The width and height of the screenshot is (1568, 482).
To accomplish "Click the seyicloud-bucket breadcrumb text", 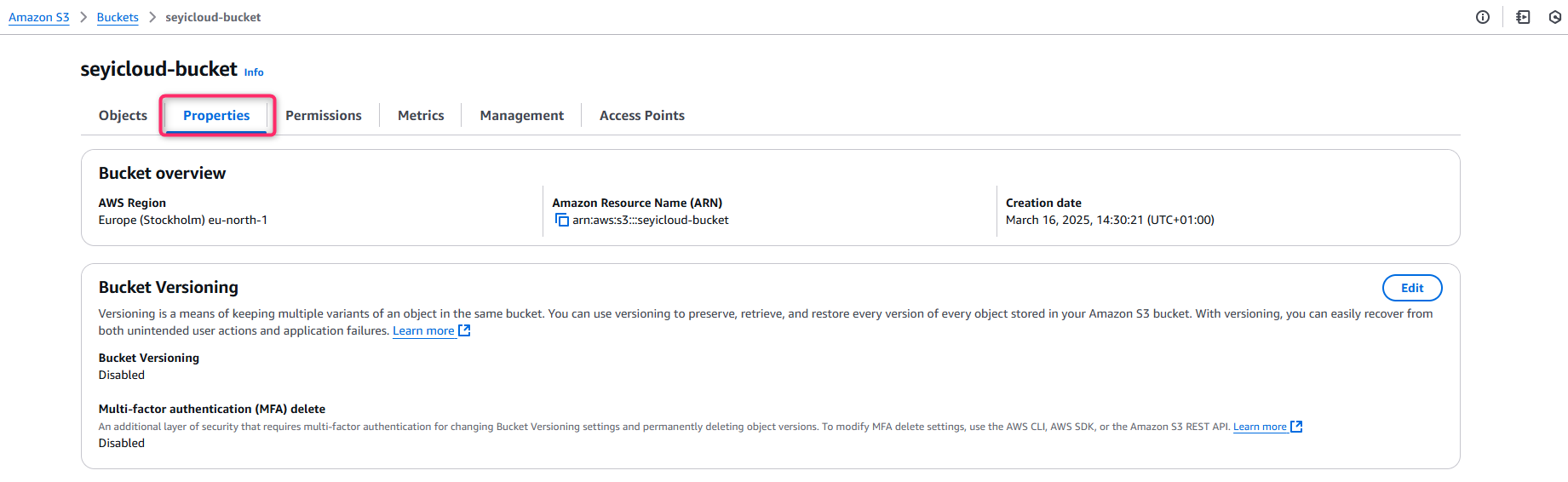I will (213, 17).
